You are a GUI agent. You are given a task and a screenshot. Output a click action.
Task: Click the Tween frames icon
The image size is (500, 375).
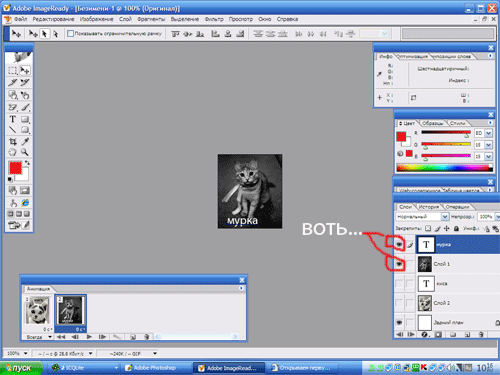coord(117,337)
